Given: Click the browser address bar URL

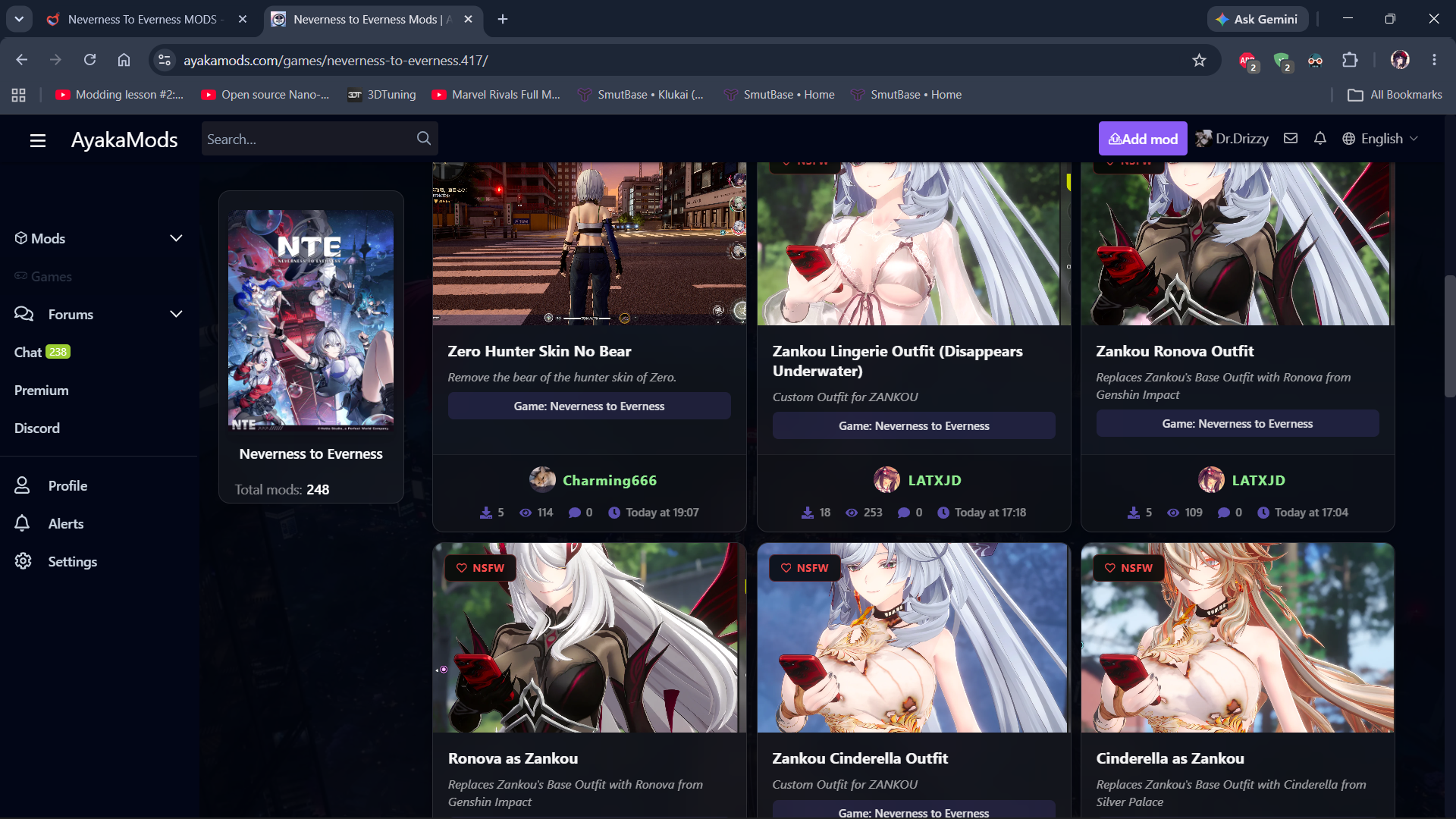Looking at the screenshot, I should click(335, 60).
